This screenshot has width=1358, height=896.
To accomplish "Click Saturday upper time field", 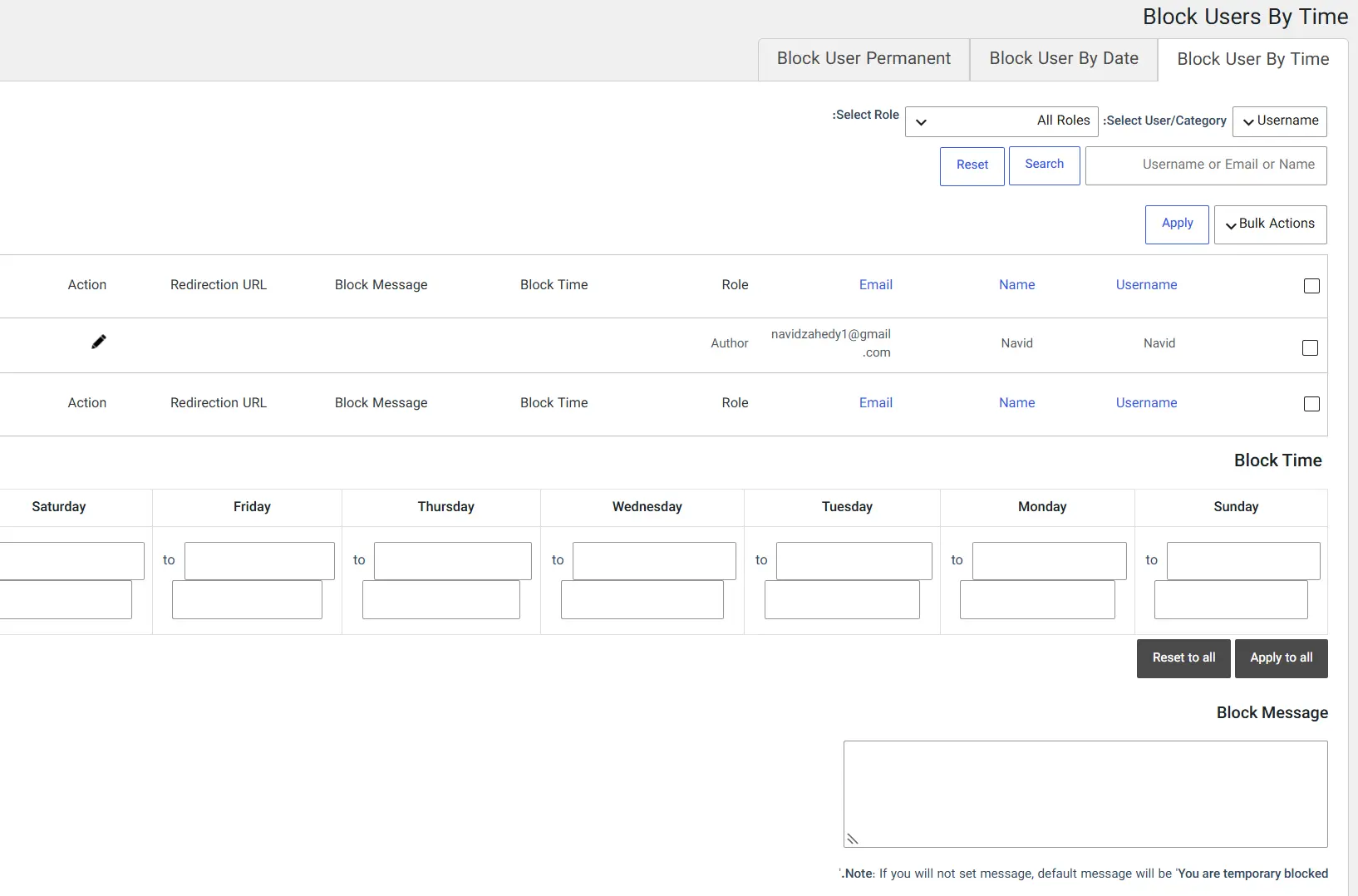I will [71, 561].
